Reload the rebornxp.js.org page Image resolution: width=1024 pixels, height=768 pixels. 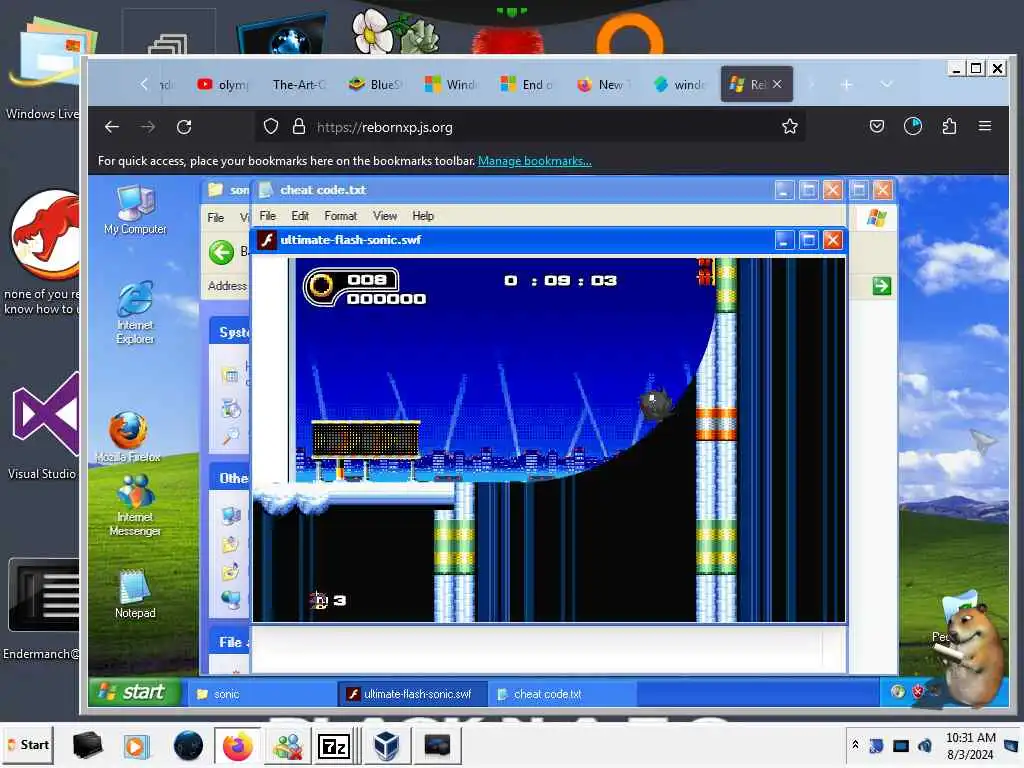click(184, 127)
